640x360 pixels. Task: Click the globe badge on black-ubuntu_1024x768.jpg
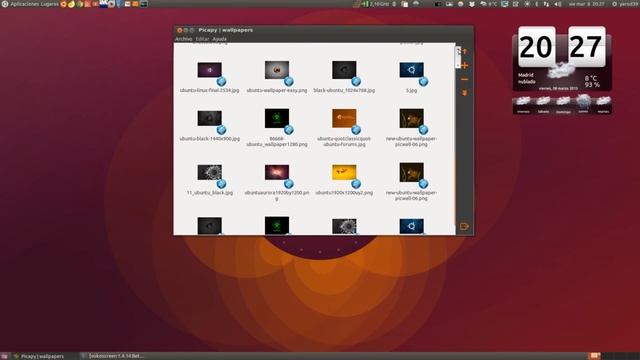click(x=356, y=81)
